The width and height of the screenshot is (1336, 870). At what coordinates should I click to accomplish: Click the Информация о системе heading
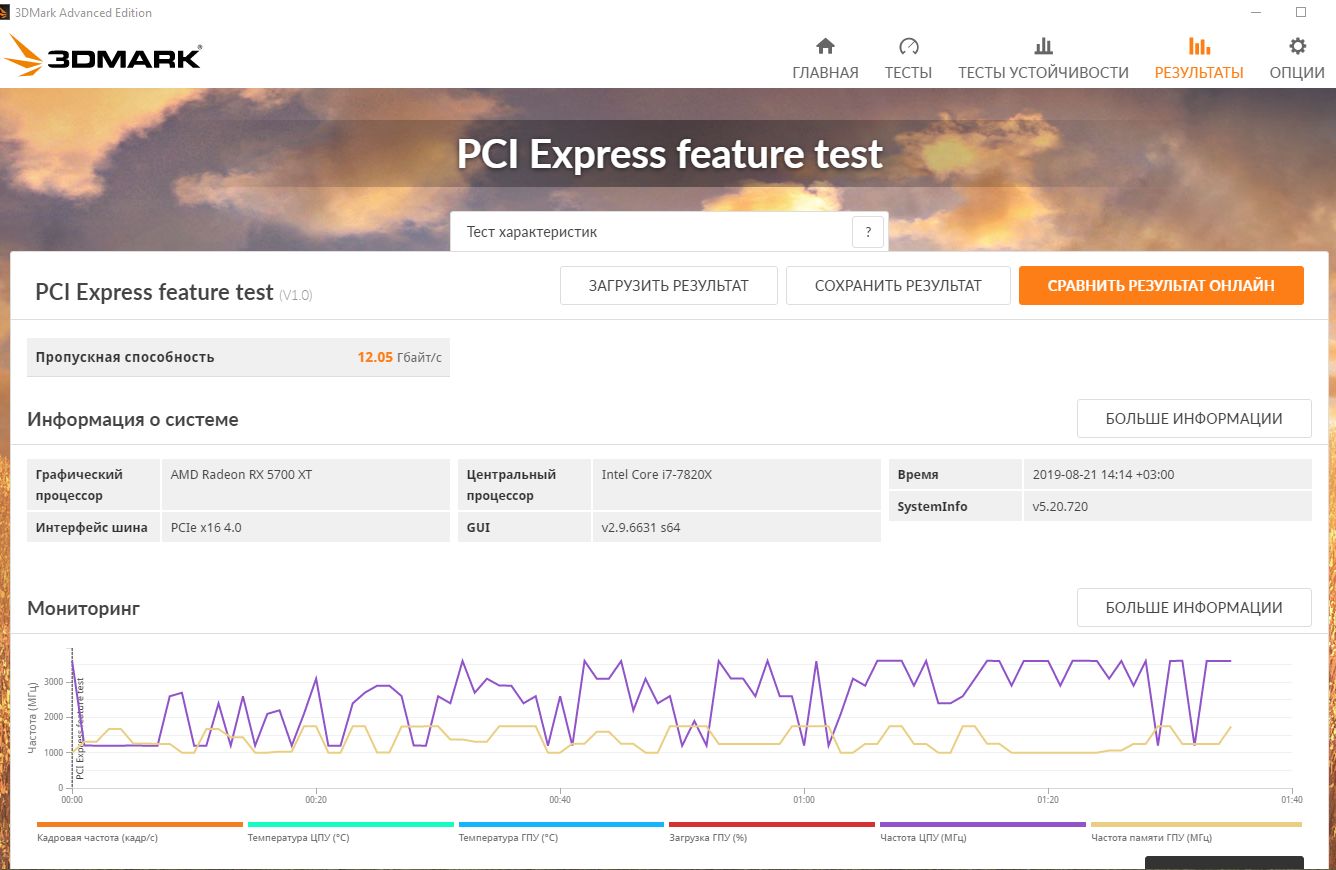click(133, 420)
